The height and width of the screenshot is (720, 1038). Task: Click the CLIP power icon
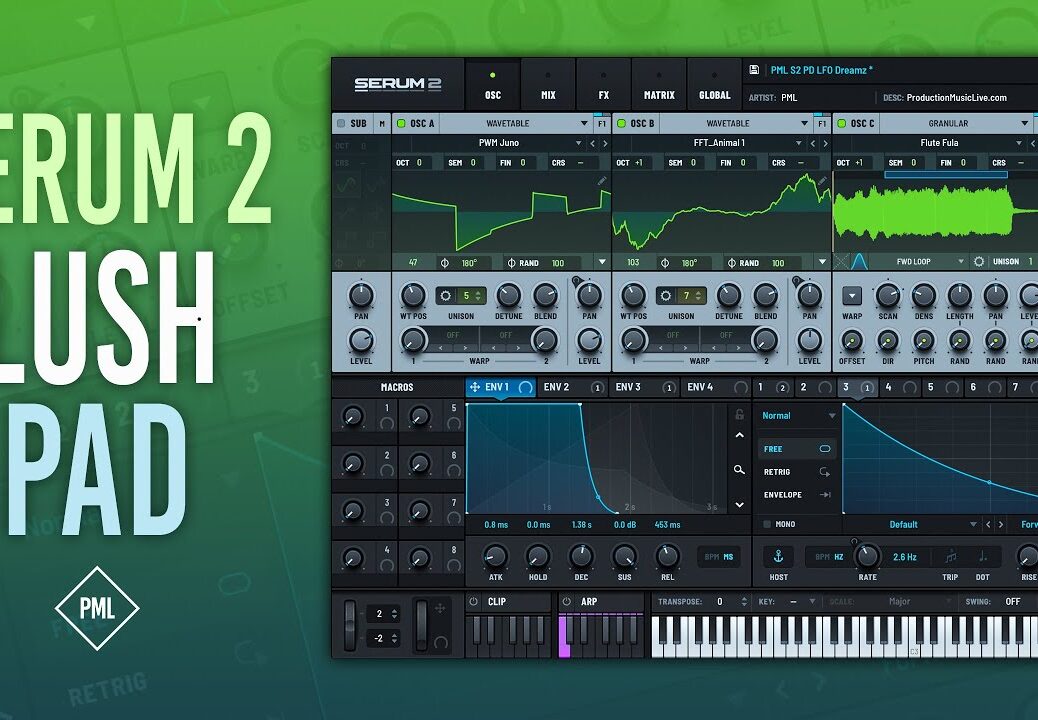click(x=473, y=602)
